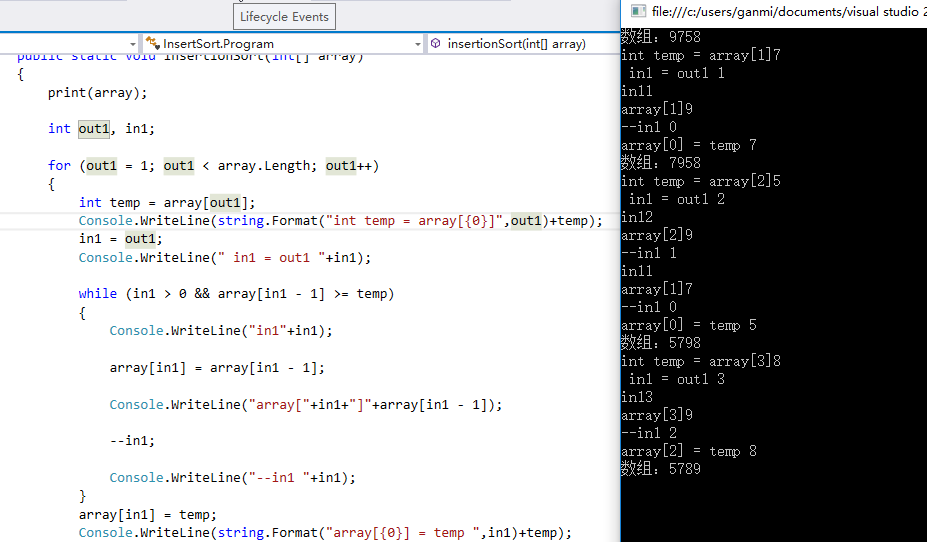Click console line 'int temp = array[2]5'
Viewport: 927px width, 542px height.
click(701, 181)
